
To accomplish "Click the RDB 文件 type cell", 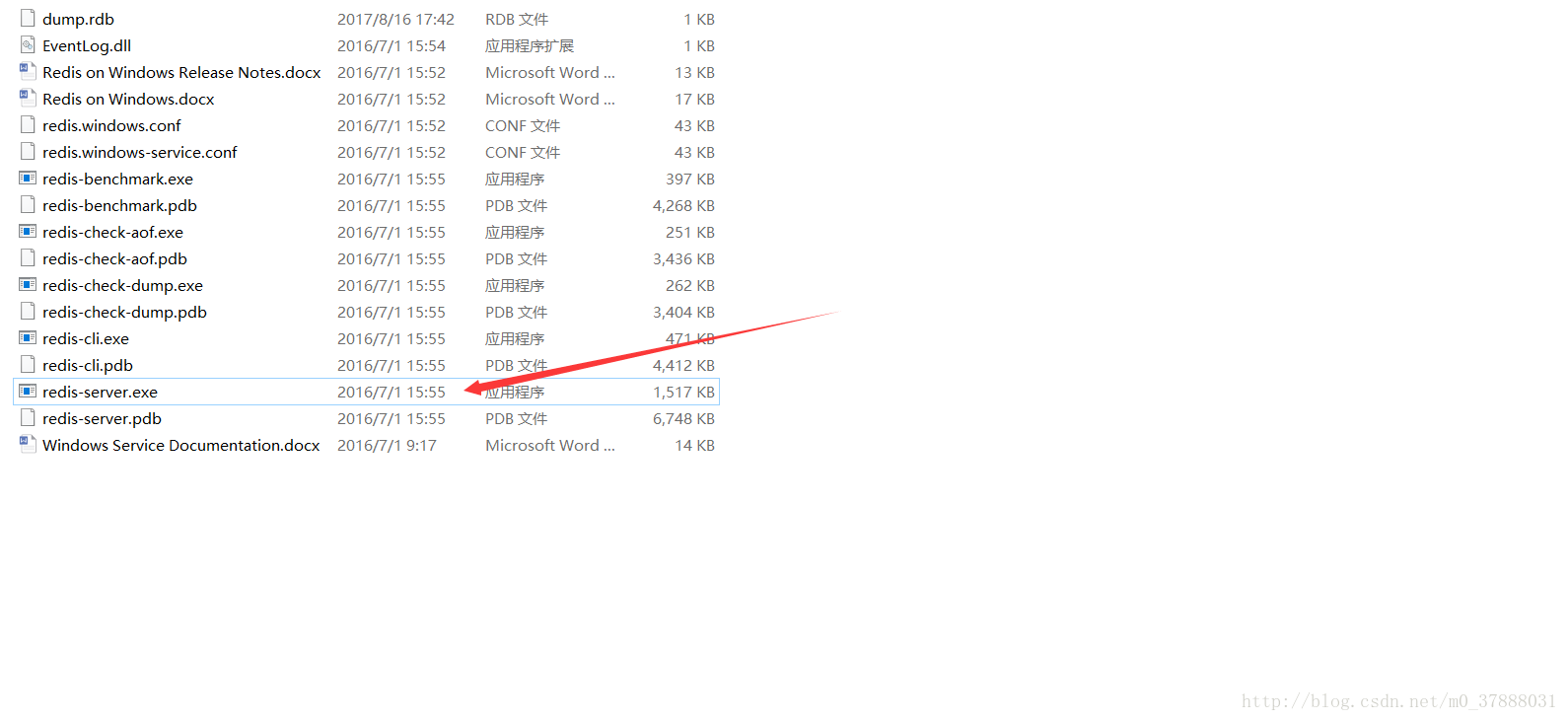I will click(x=517, y=20).
